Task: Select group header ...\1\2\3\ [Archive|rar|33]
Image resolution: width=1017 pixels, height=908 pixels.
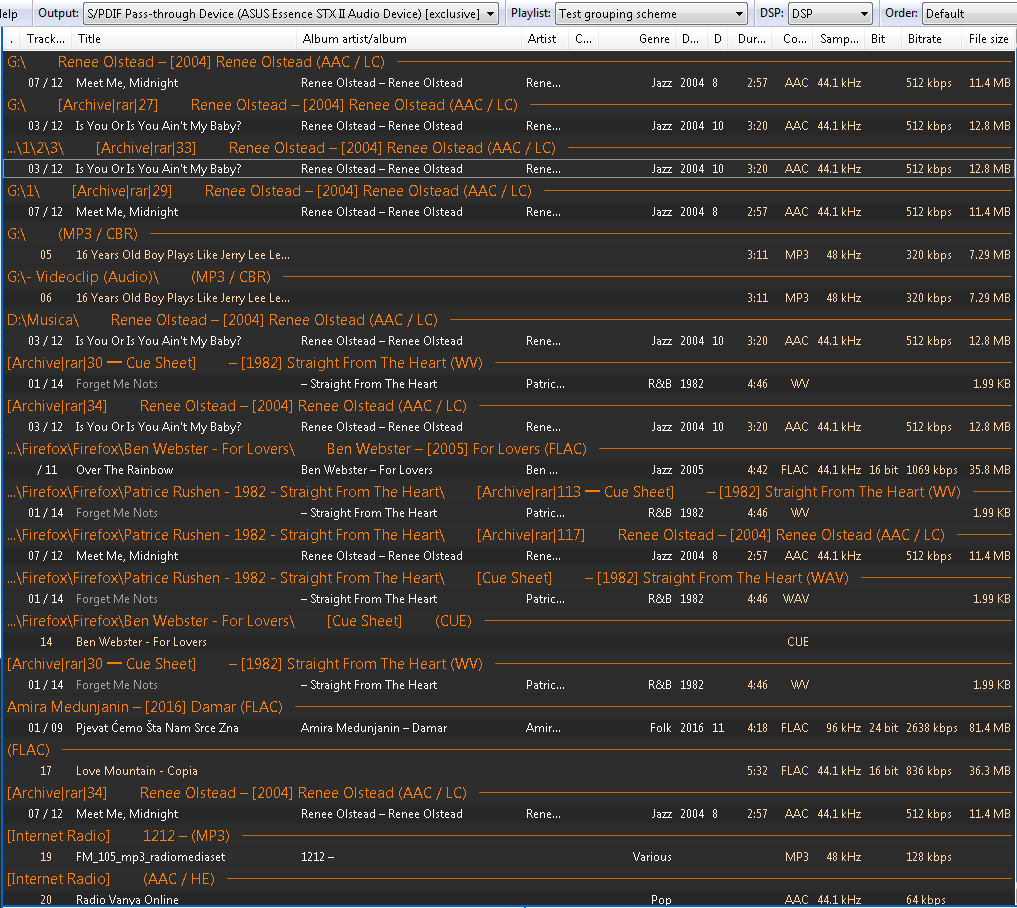Action: tap(508, 148)
